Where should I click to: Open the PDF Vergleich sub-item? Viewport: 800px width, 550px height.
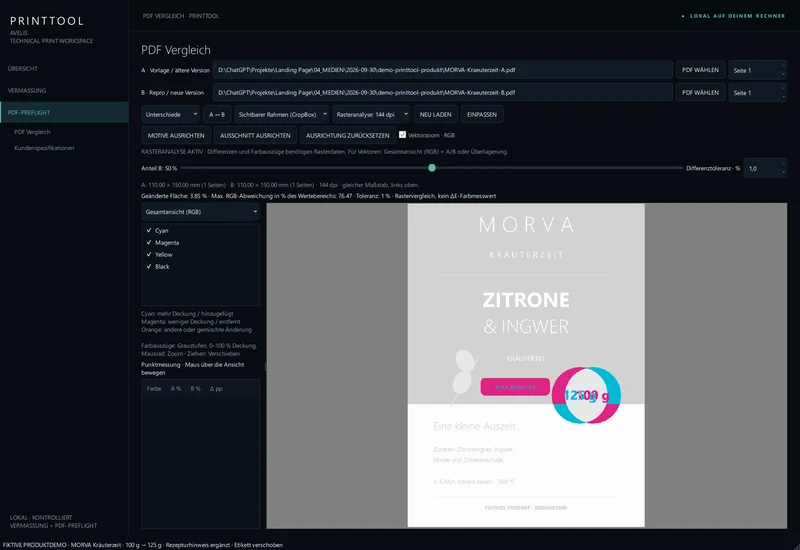point(32,132)
